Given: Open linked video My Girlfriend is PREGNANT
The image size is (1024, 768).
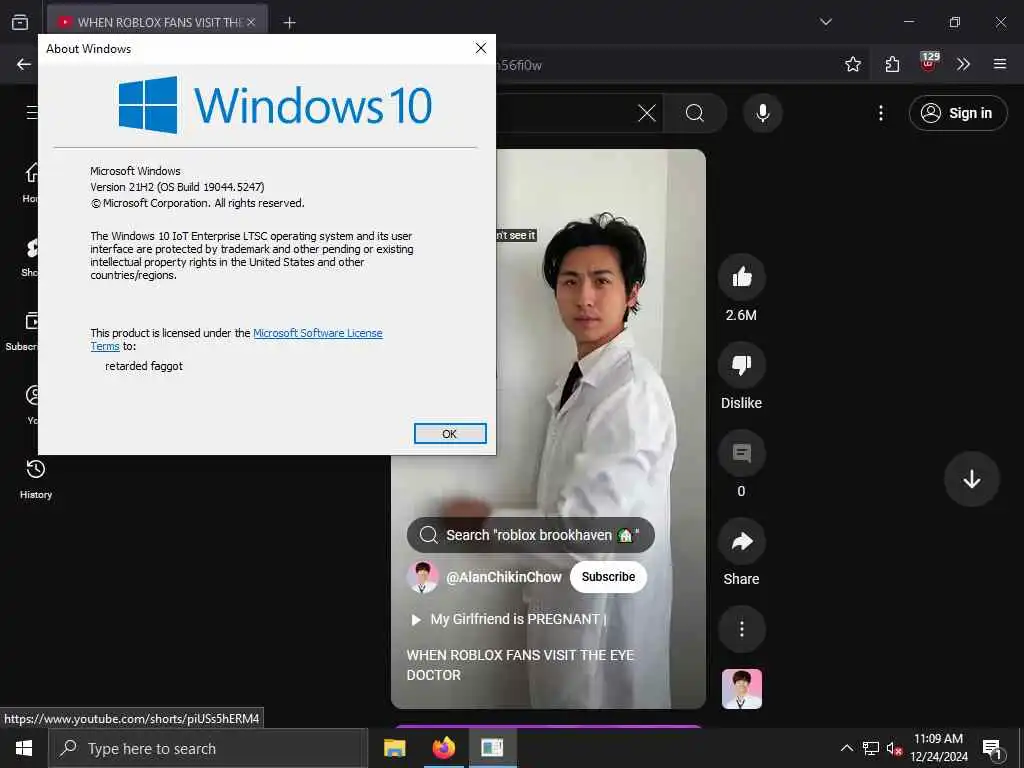Looking at the screenshot, I should (x=508, y=619).
